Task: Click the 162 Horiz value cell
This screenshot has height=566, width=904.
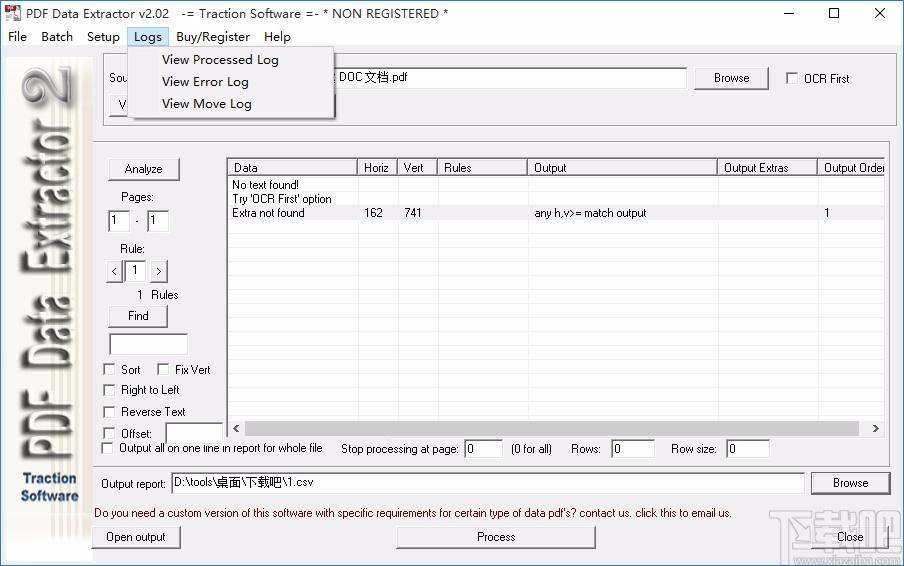Action: (x=374, y=213)
